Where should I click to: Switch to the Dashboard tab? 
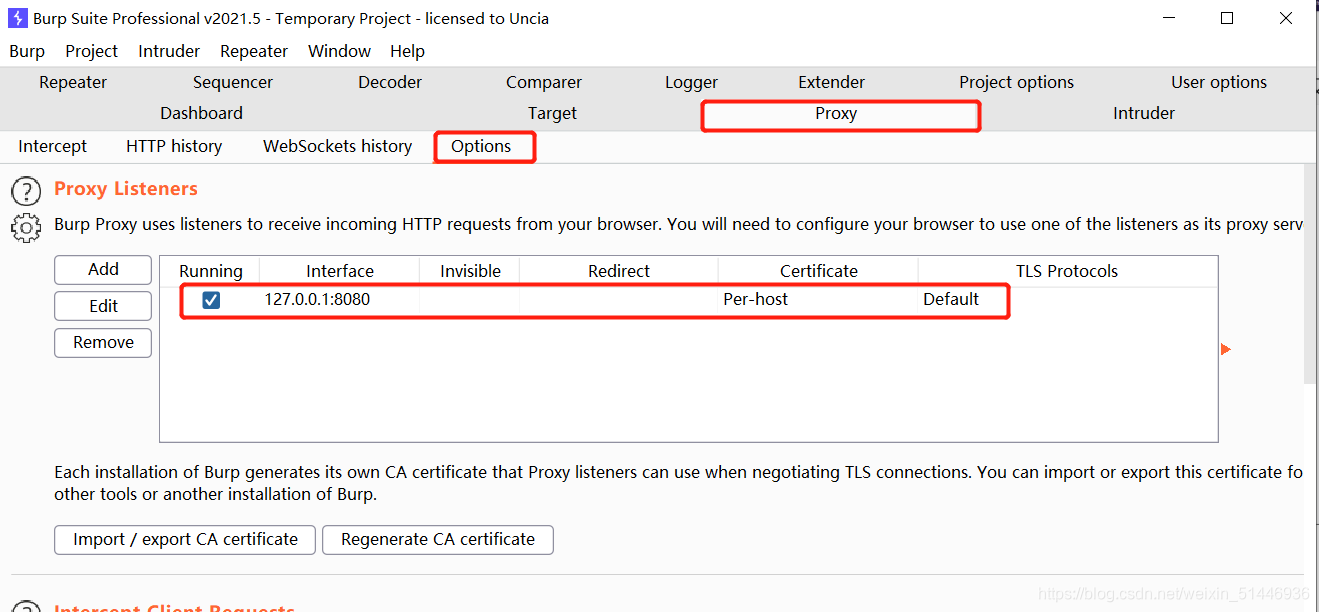[x=202, y=113]
